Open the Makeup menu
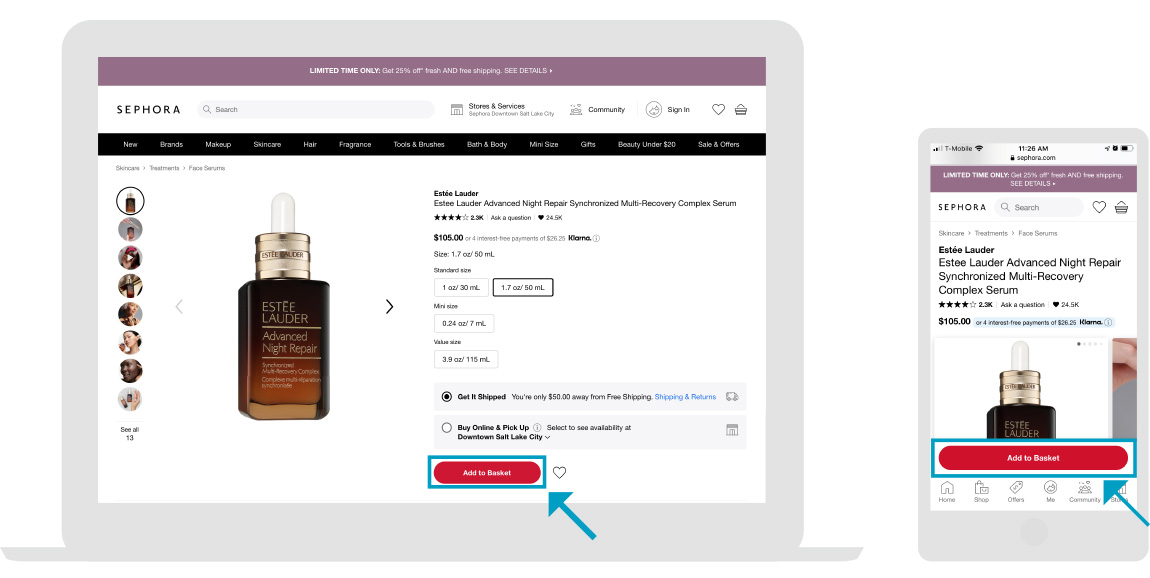The image size is (1150, 578). 218,144
